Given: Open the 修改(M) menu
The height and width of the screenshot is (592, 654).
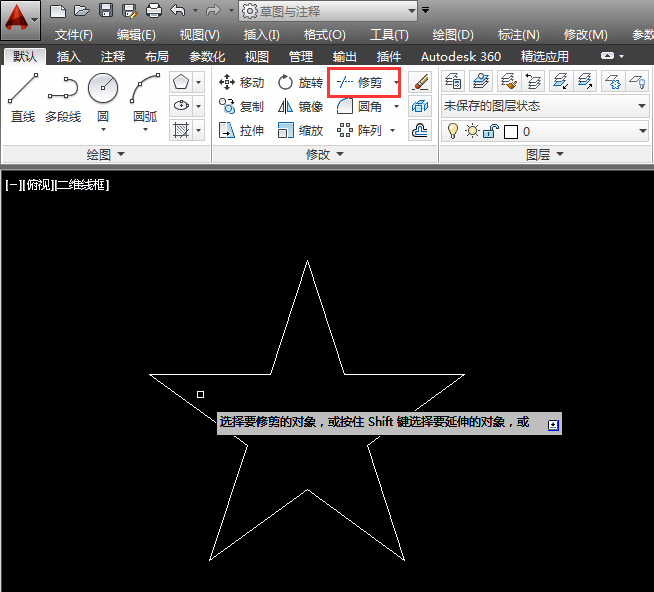Looking at the screenshot, I should click(x=585, y=35).
